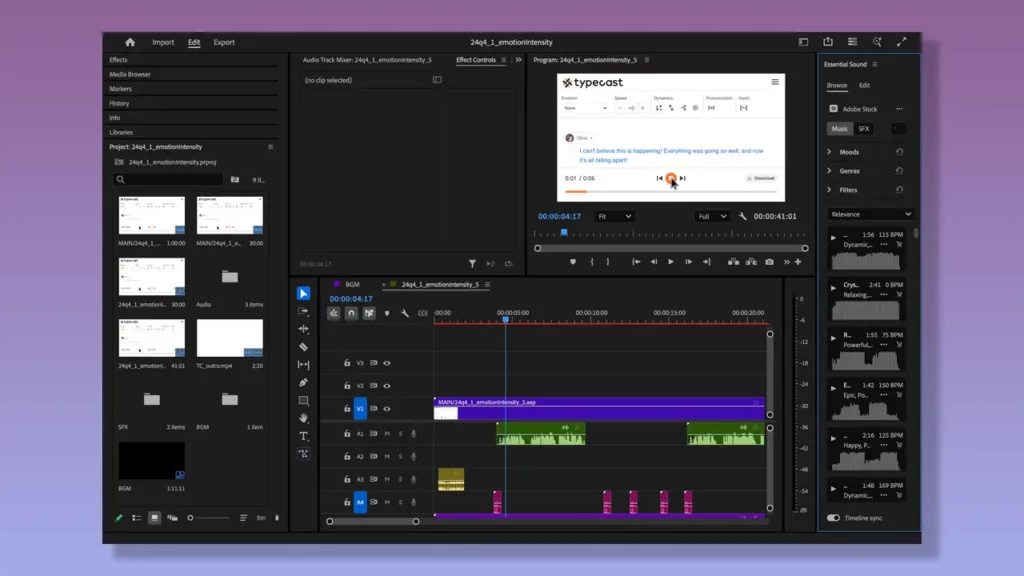Toggle lock on track A3
The image size is (1024, 576).
point(347,479)
